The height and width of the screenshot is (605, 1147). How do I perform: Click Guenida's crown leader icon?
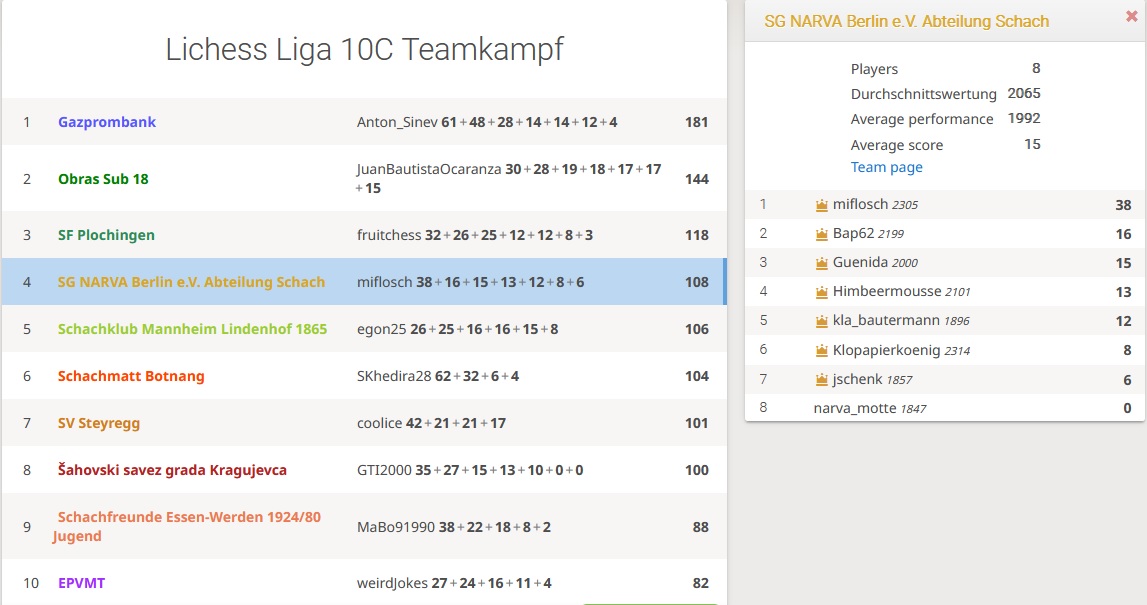821,263
